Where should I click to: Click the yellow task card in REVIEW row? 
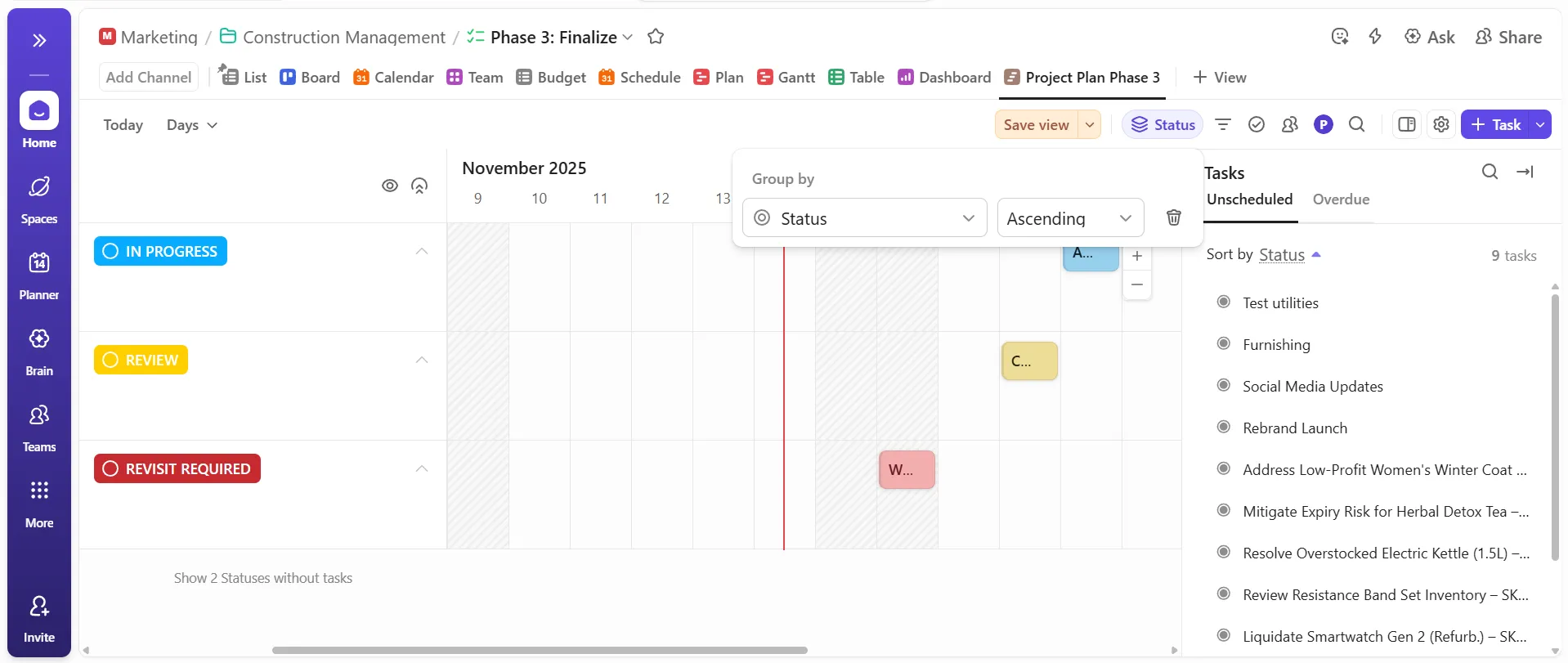coord(1029,361)
